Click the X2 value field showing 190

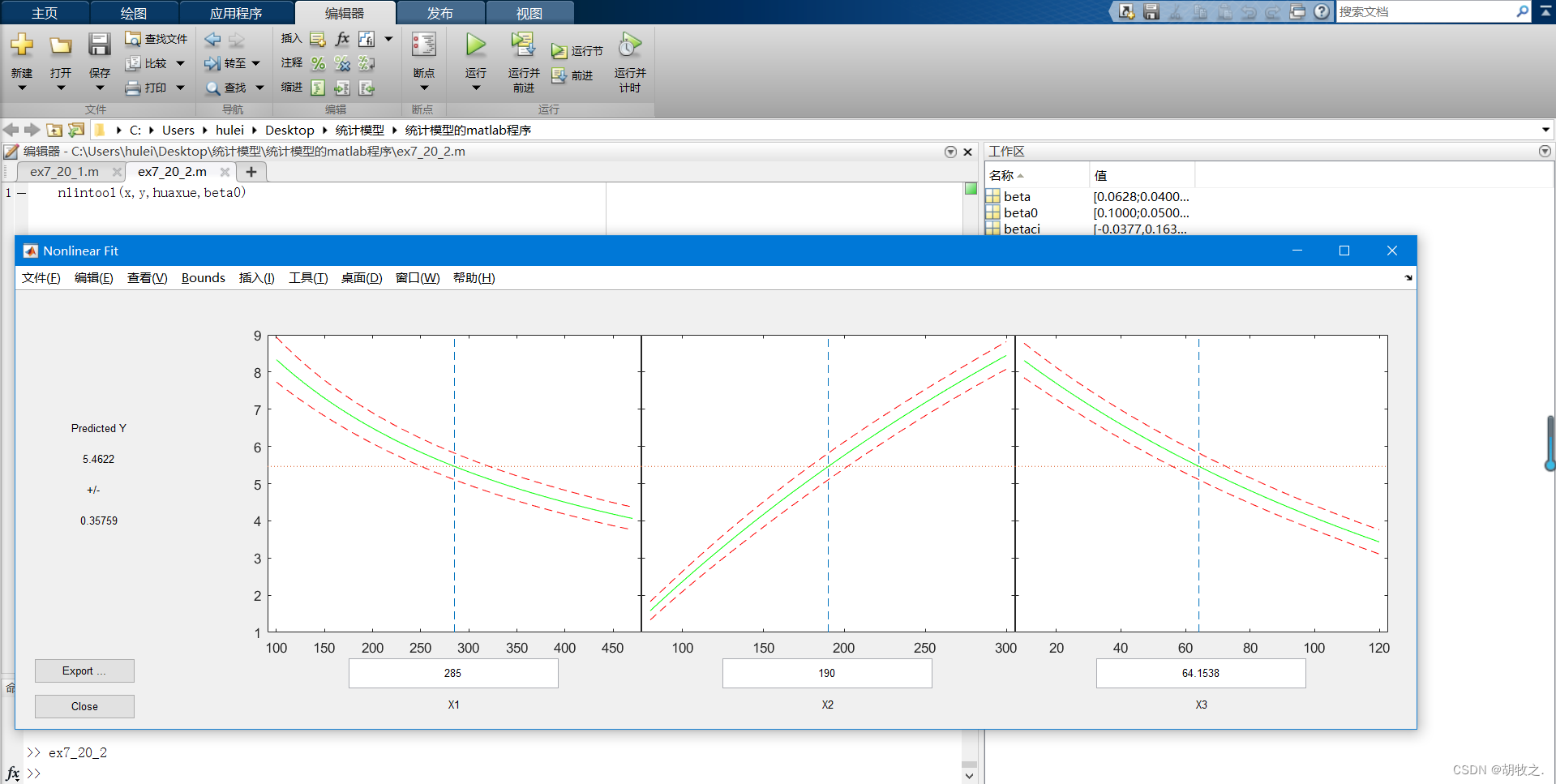[x=827, y=673]
